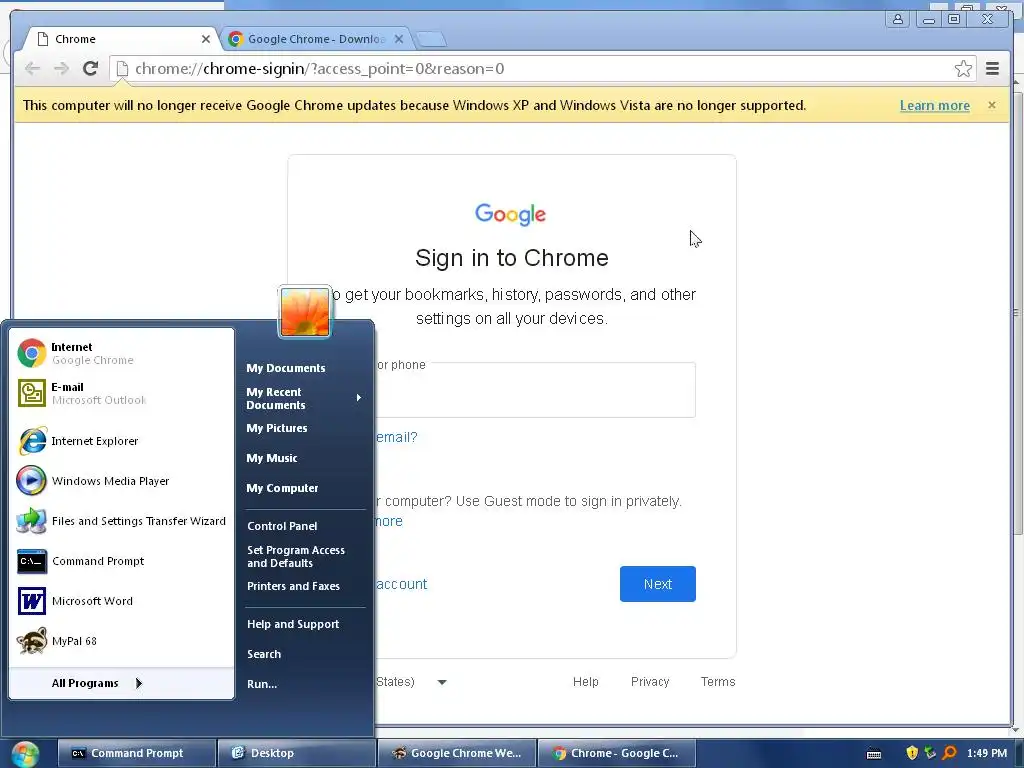Switch to Google Chrome We... taskbar button
This screenshot has width=1024, height=768.
click(456, 753)
